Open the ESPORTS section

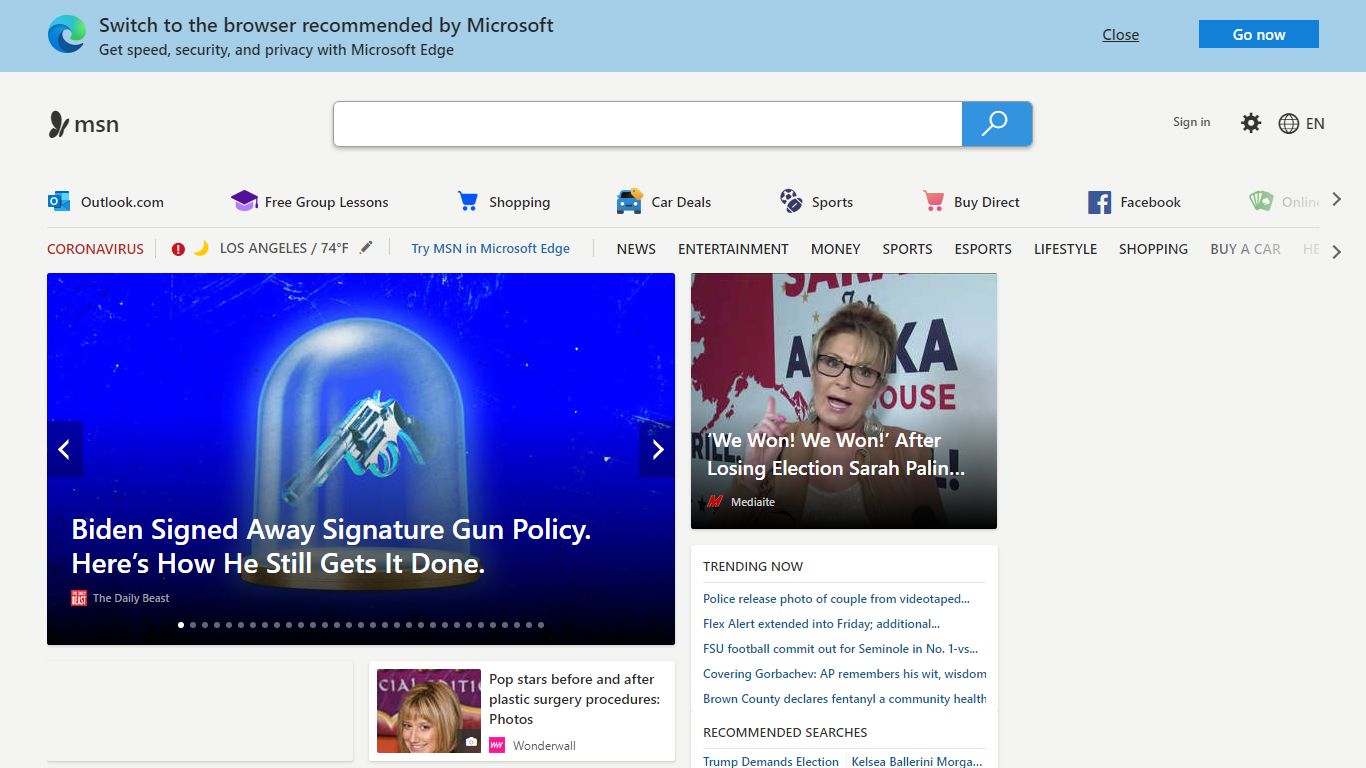(x=983, y=249)
